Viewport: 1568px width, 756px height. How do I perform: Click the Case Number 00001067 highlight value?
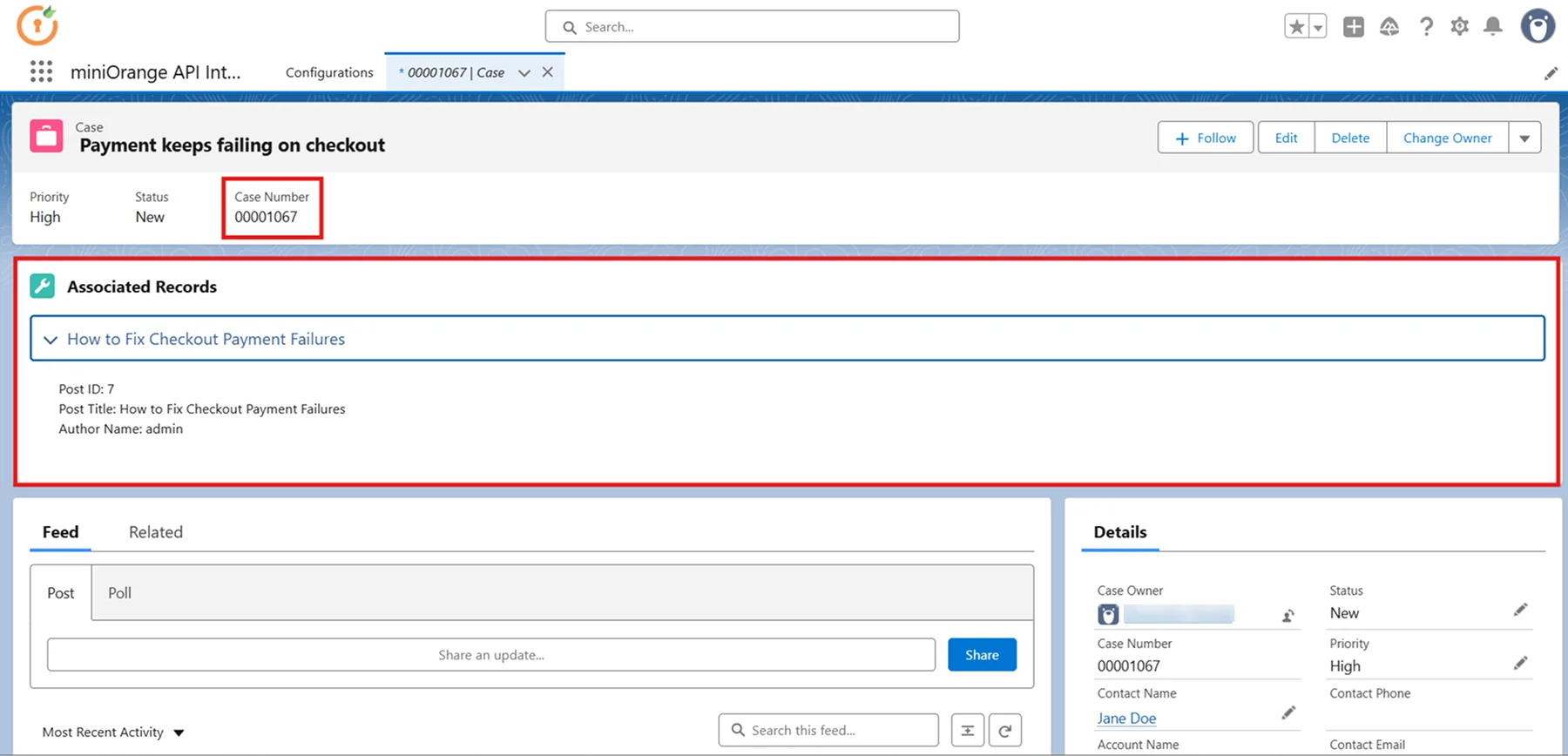pyautogui.click(x=266, y=217)
